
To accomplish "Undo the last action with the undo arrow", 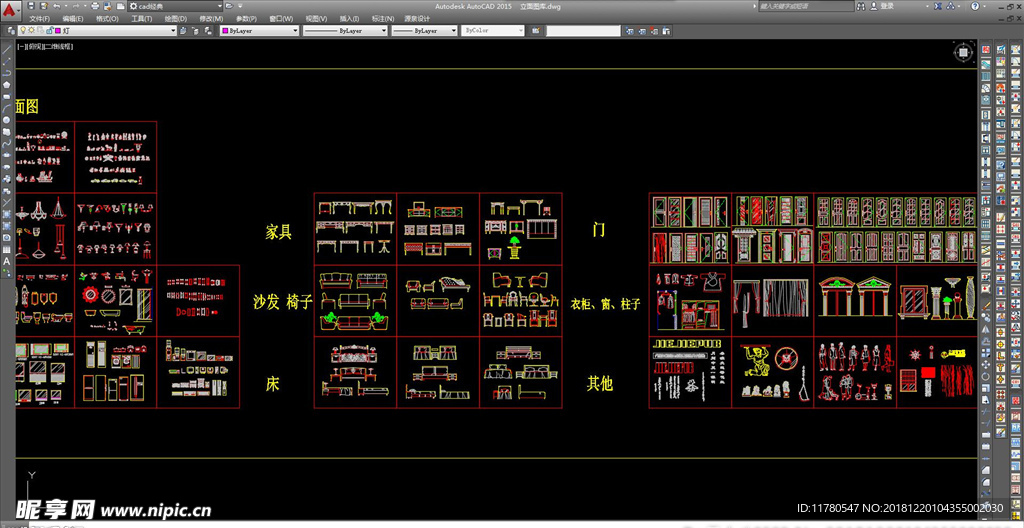I will [56, 6].
